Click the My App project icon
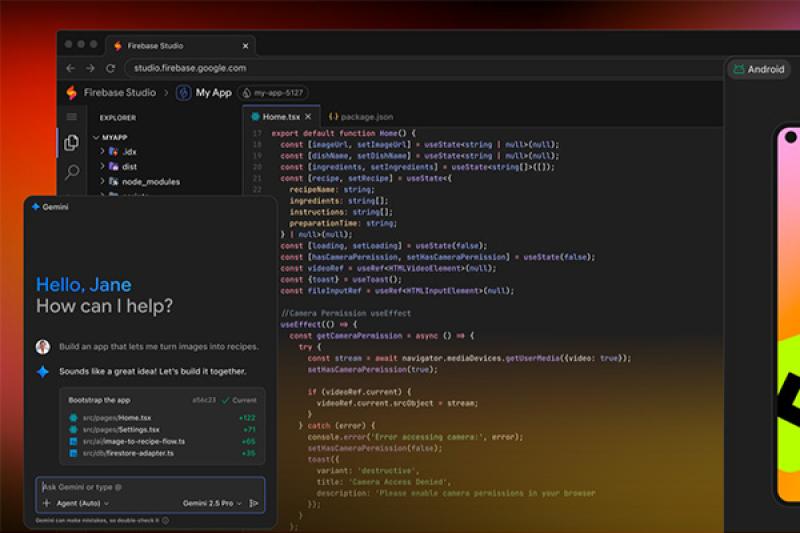Viewport: 800px width, 533px height. pos(183,93)
